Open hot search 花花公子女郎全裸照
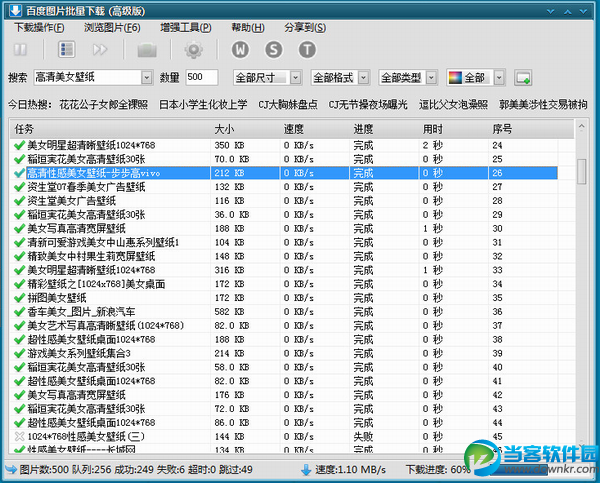The height and width of the screenshot is (483, 600). [x=103, y=104]
